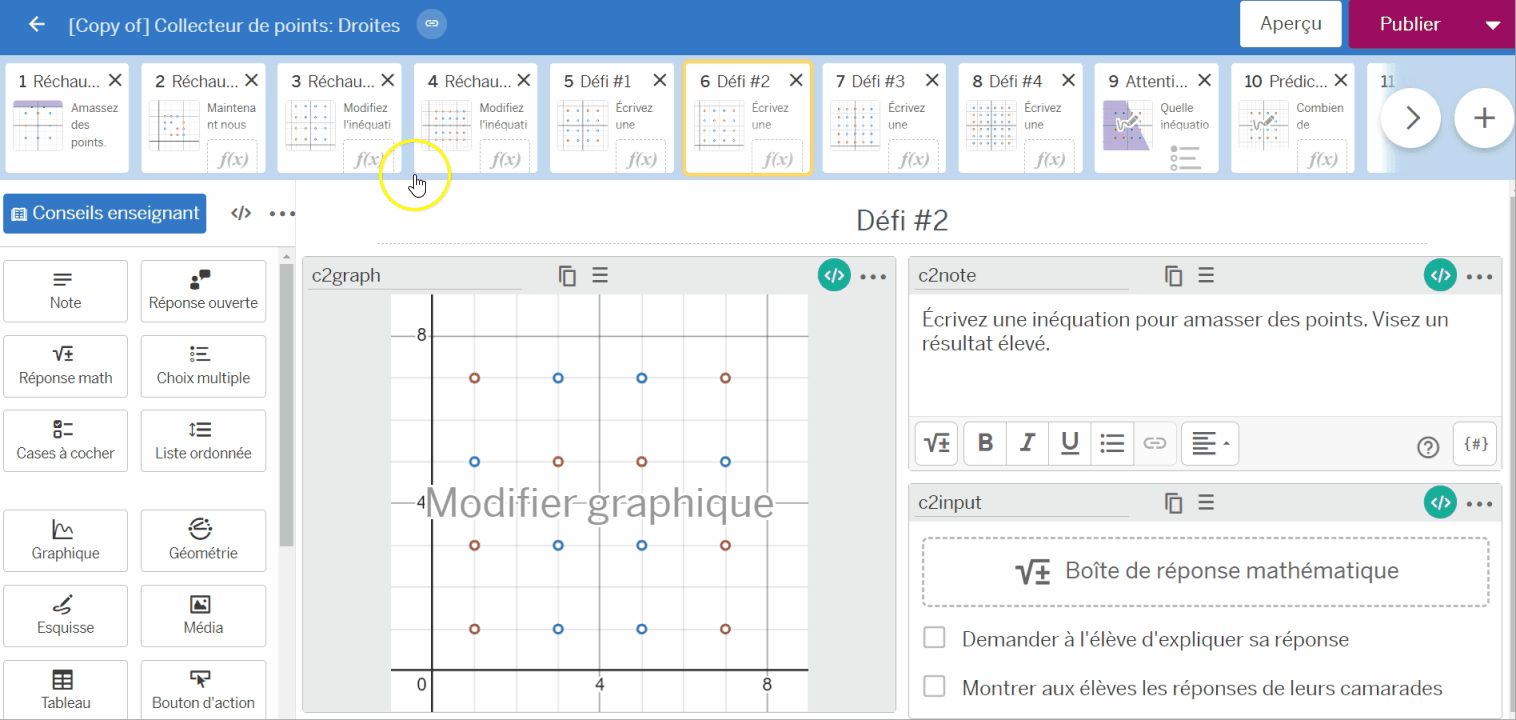Insert a math equation in the c2note editor

click(x=936, y=443)
